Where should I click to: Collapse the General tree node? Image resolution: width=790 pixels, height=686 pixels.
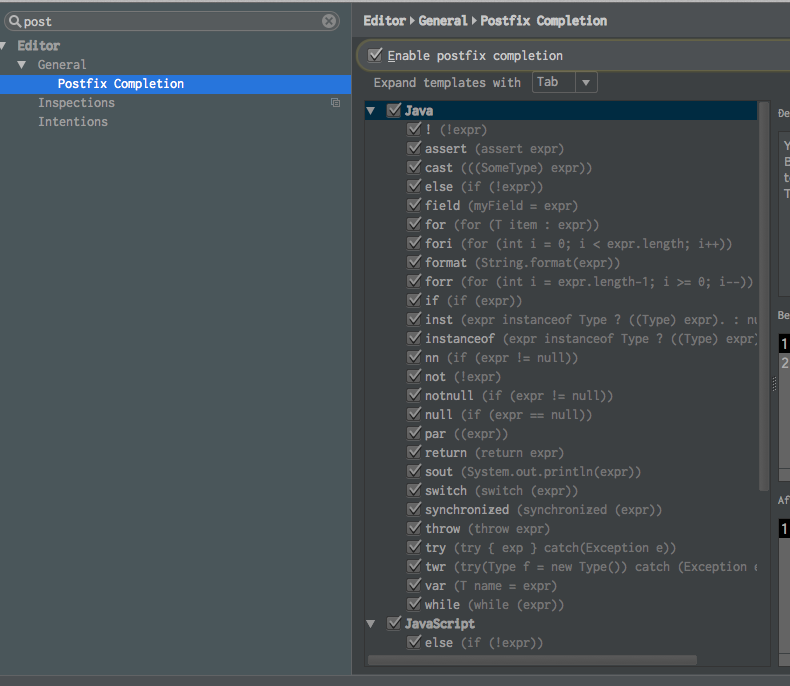point(22,65)
